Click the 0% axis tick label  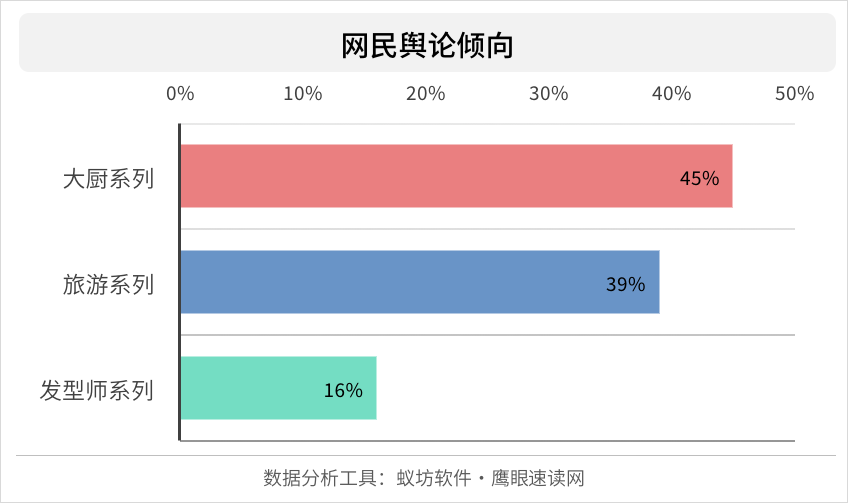click(x=180, y=94)
